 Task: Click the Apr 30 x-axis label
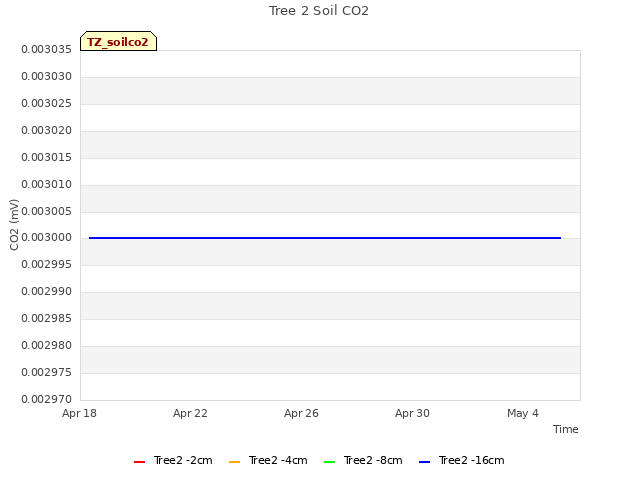[412, 413]
